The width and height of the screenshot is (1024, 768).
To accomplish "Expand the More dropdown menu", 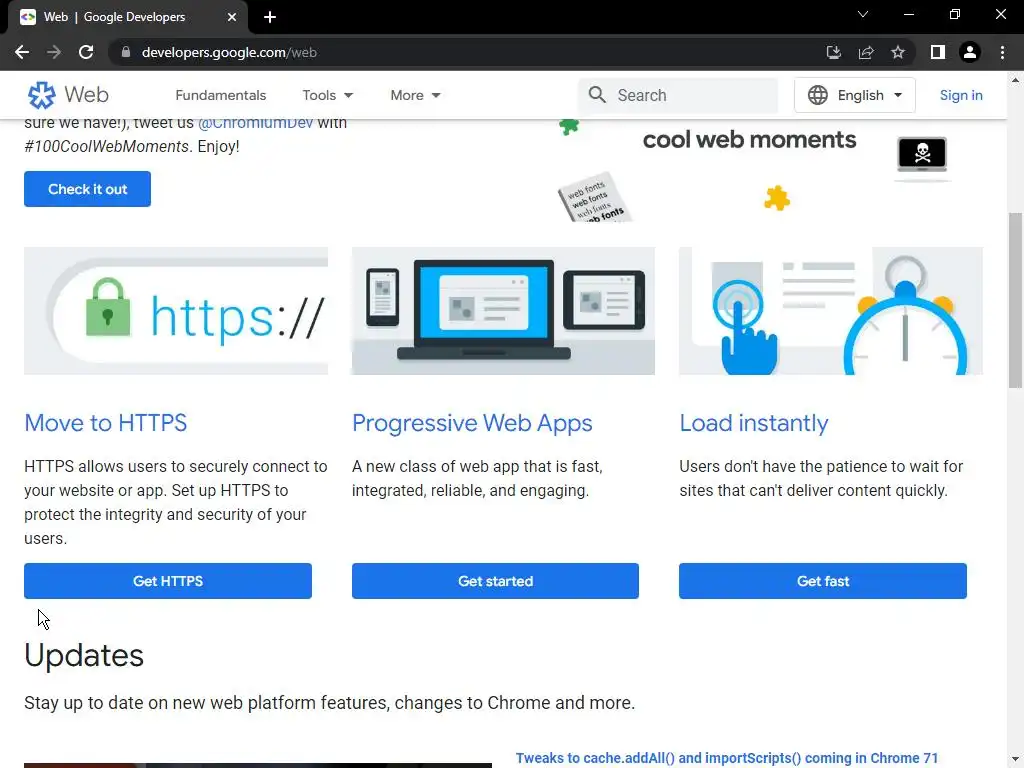I will [x=415, y=95].
